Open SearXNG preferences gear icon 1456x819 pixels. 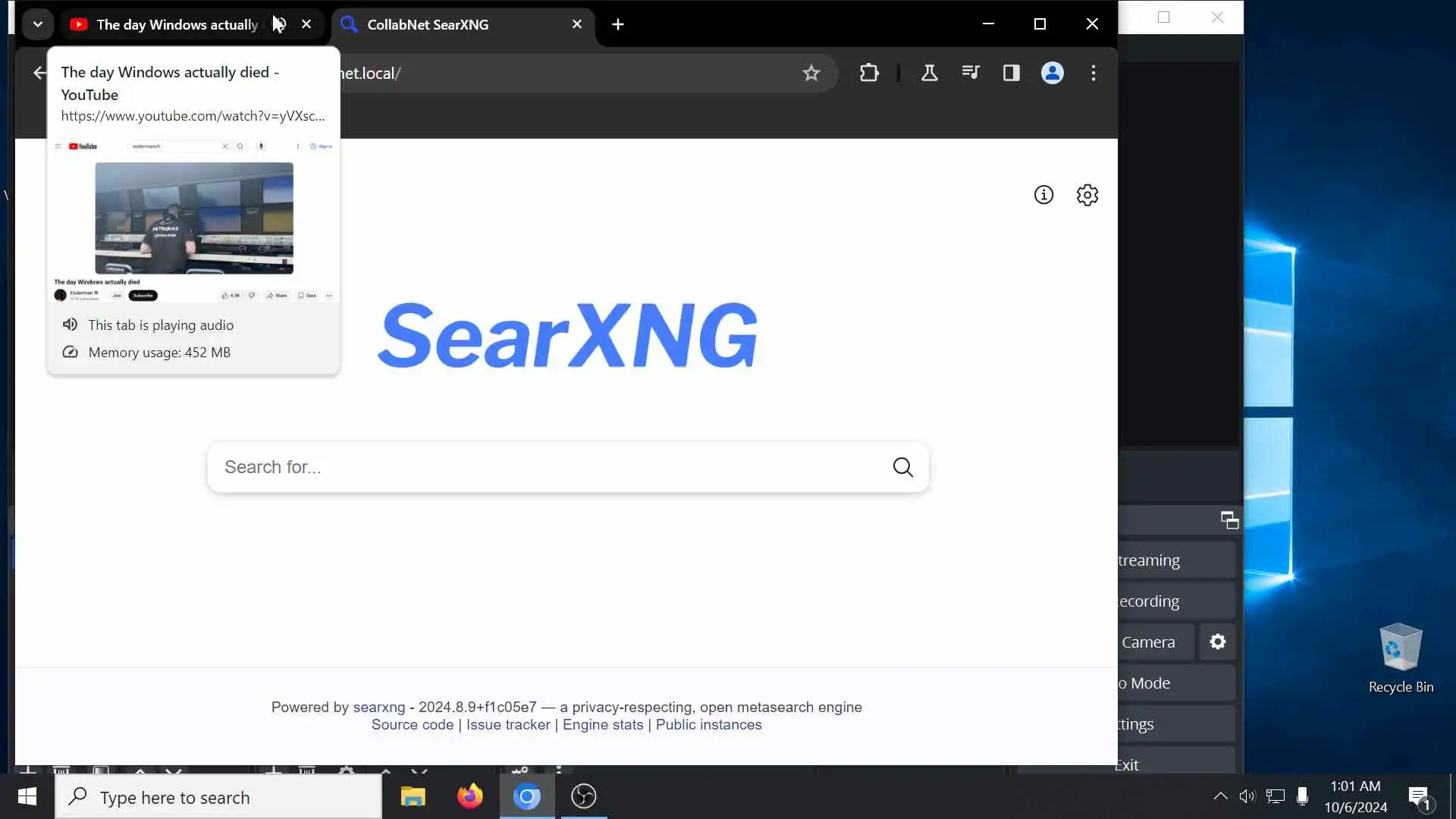click(x=1087, y=195)
